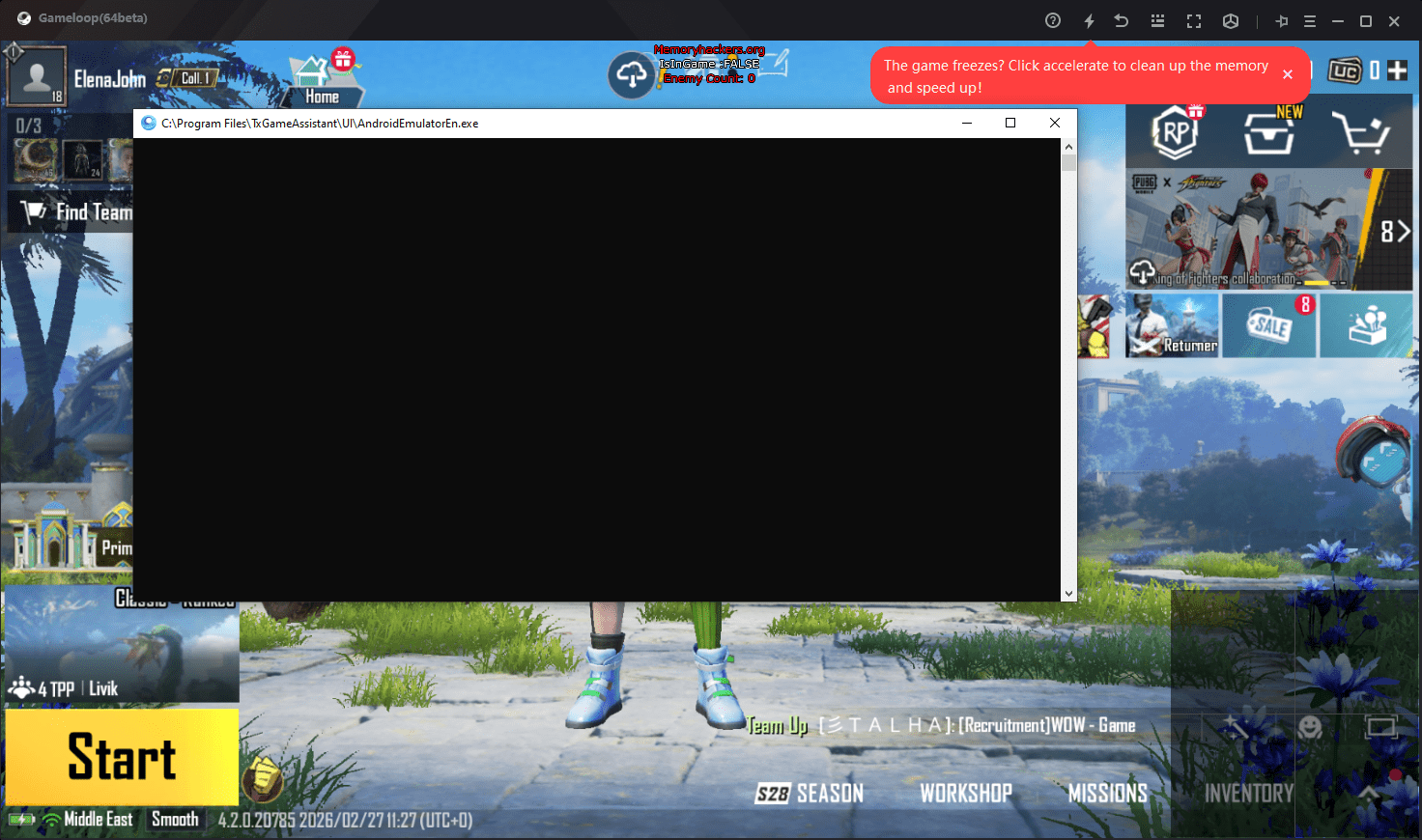Toggle fullscreen mode in Gameloop title bar
Image resolution: width=1422 pixels, height=840 pixels.
click(x=1194, y=20)
